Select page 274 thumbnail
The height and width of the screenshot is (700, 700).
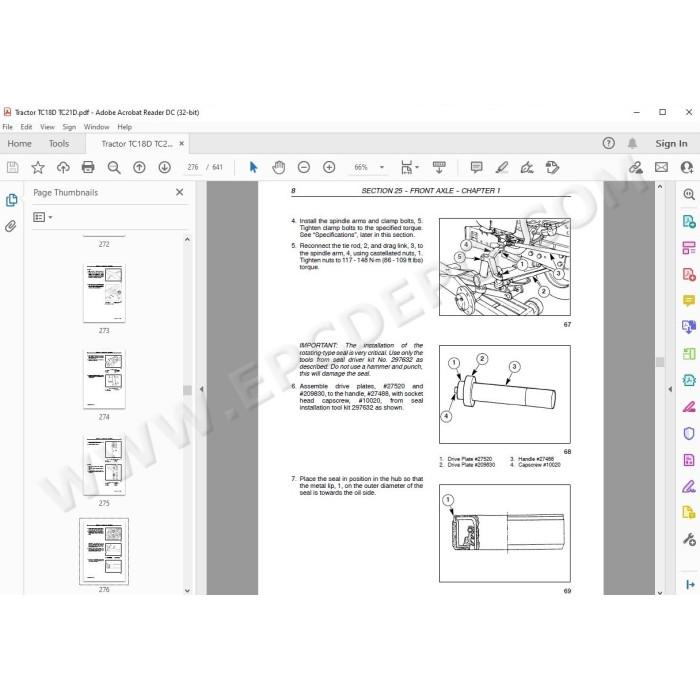click(x=104, y=379)
